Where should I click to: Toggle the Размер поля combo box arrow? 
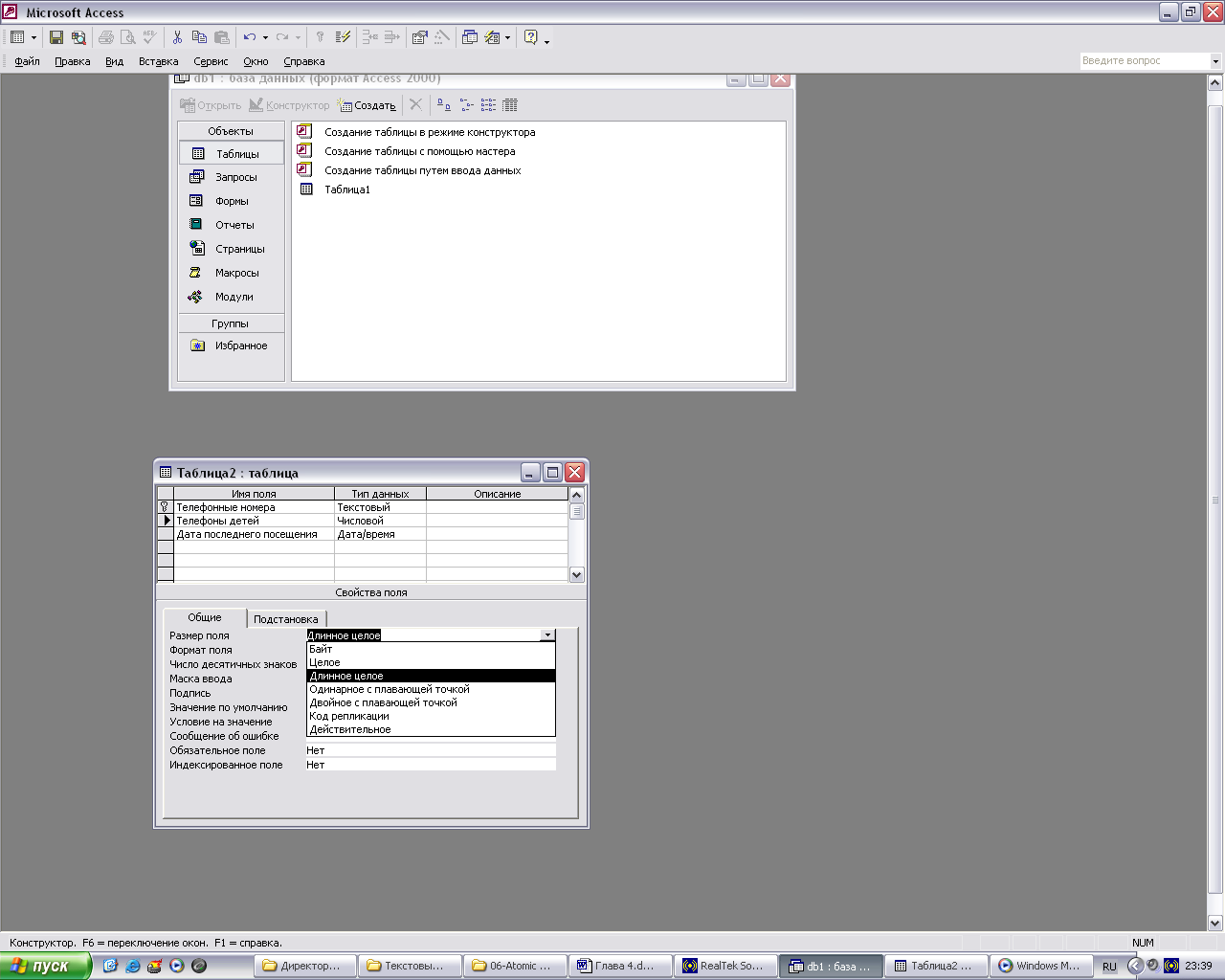[547, 635]
